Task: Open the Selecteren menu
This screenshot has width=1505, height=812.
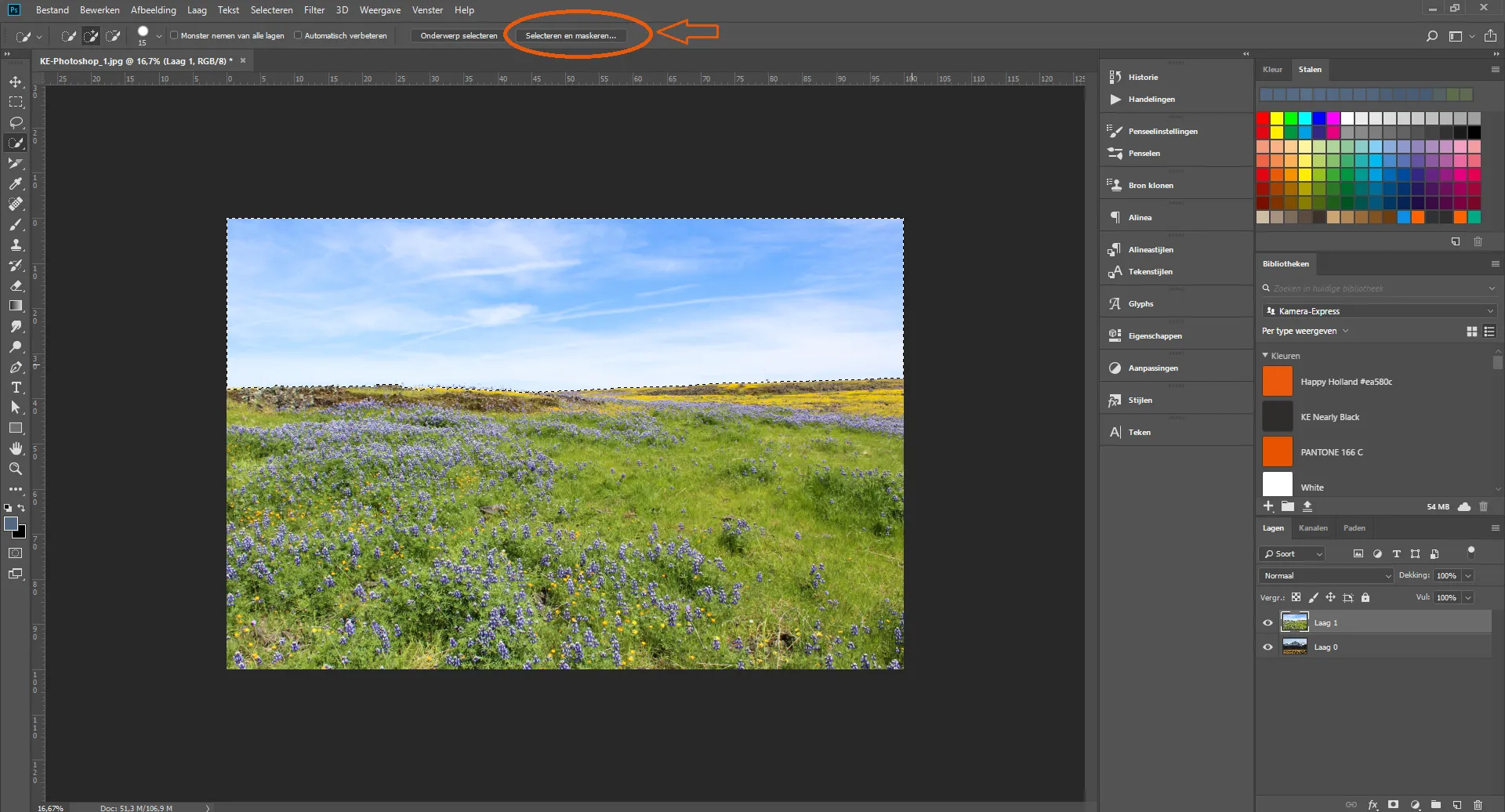Action: point(271,10)
